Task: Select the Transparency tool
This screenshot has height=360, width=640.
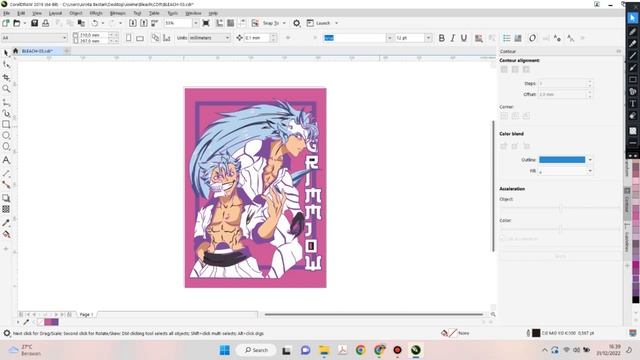Action: 6,209
